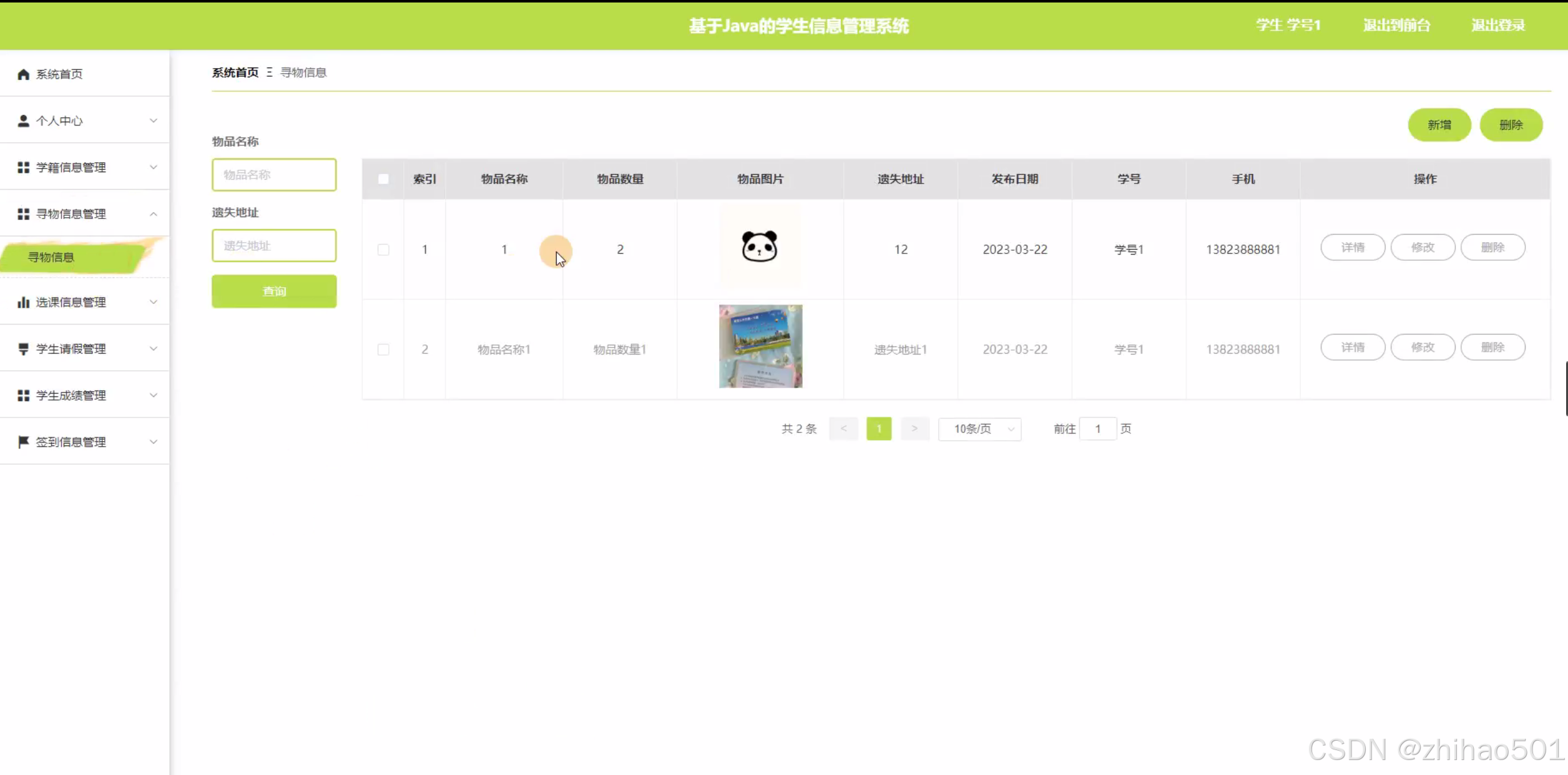Image resolution: width=1568 pixels, height=775 pixels.
Task: Click 退出登录 in the top bar
Action: point(1497,26)
